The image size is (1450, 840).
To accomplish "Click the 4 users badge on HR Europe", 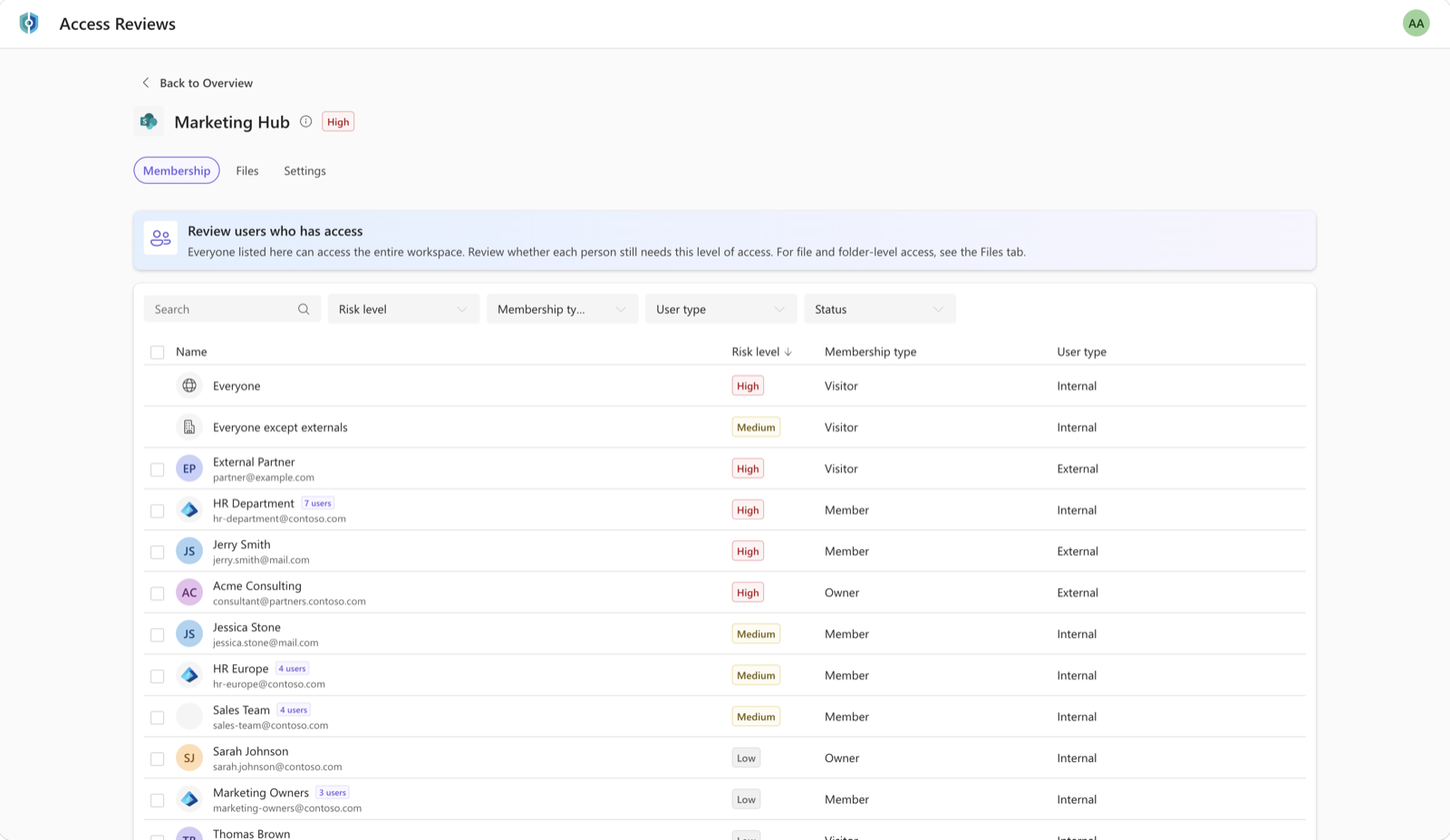I will click(292, 669).
